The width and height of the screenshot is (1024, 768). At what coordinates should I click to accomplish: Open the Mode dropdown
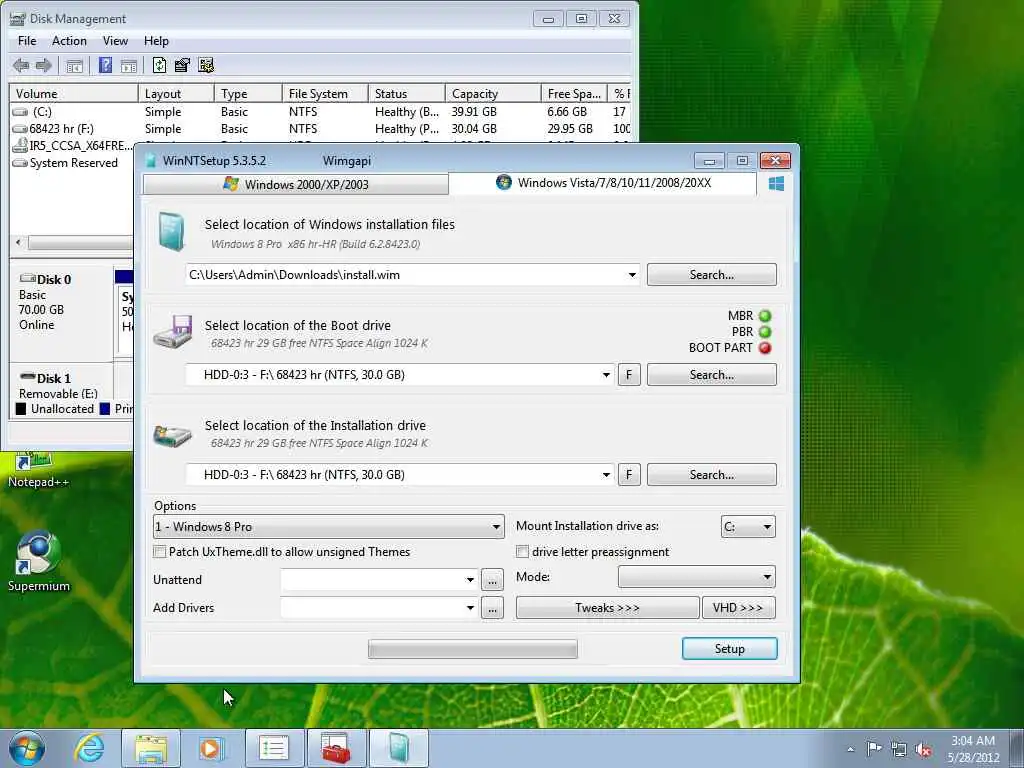pyautogui.click(x=697, y=577)
